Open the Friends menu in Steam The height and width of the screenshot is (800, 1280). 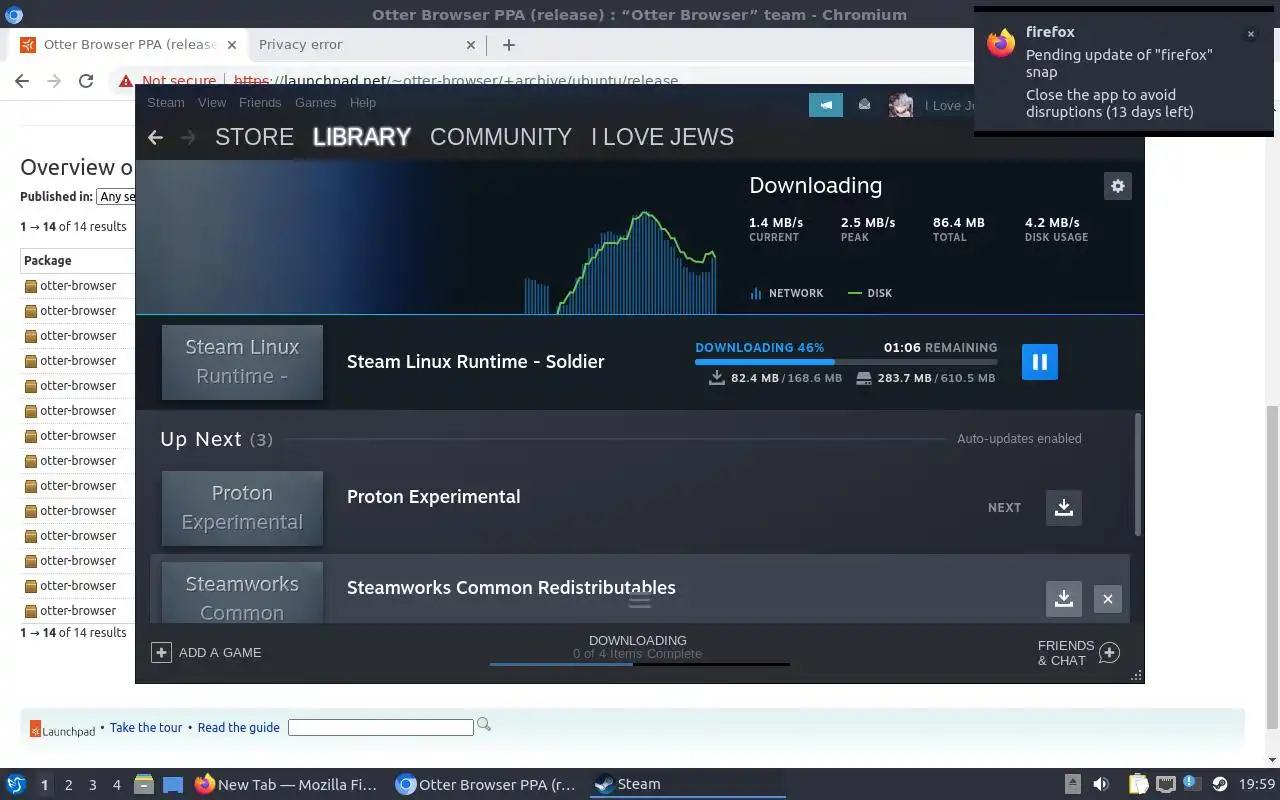[260, 102]
